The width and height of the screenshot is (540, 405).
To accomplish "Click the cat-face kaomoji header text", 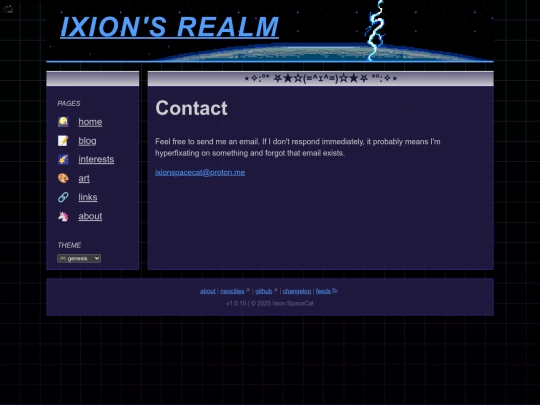I will [x=321, y=79].
